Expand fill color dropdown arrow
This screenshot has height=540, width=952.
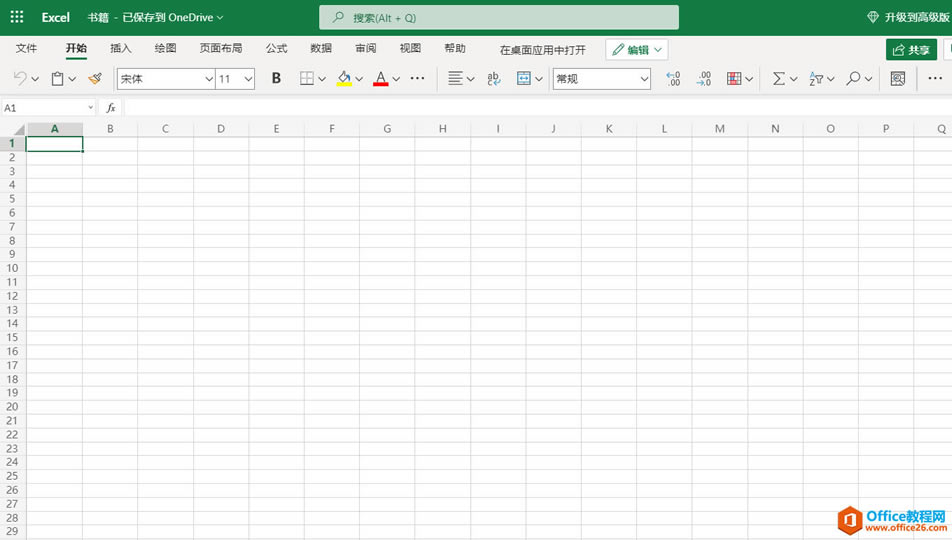pyautogui.click(x=359, y=79)
